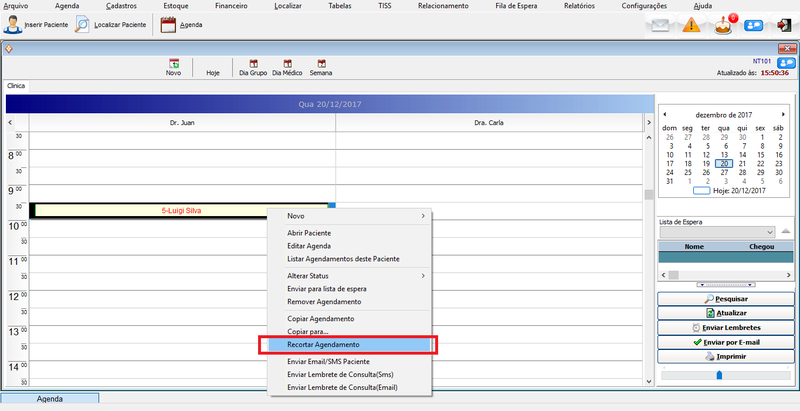The image size is (800, 411).
Task: Create new appointment with Novo icon
Action: [173, 67]
